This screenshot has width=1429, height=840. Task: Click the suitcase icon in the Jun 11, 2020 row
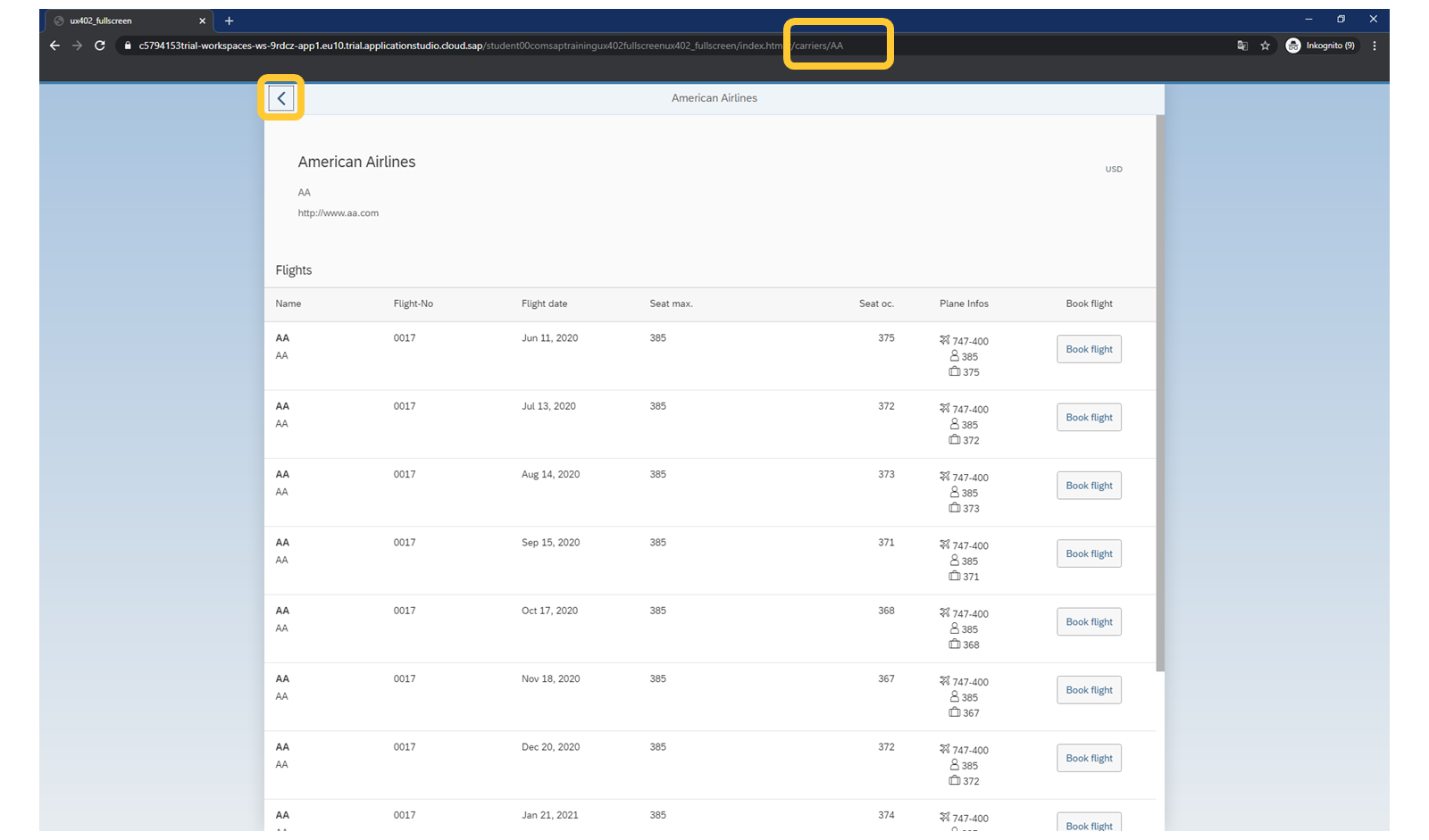click(955, 371)
